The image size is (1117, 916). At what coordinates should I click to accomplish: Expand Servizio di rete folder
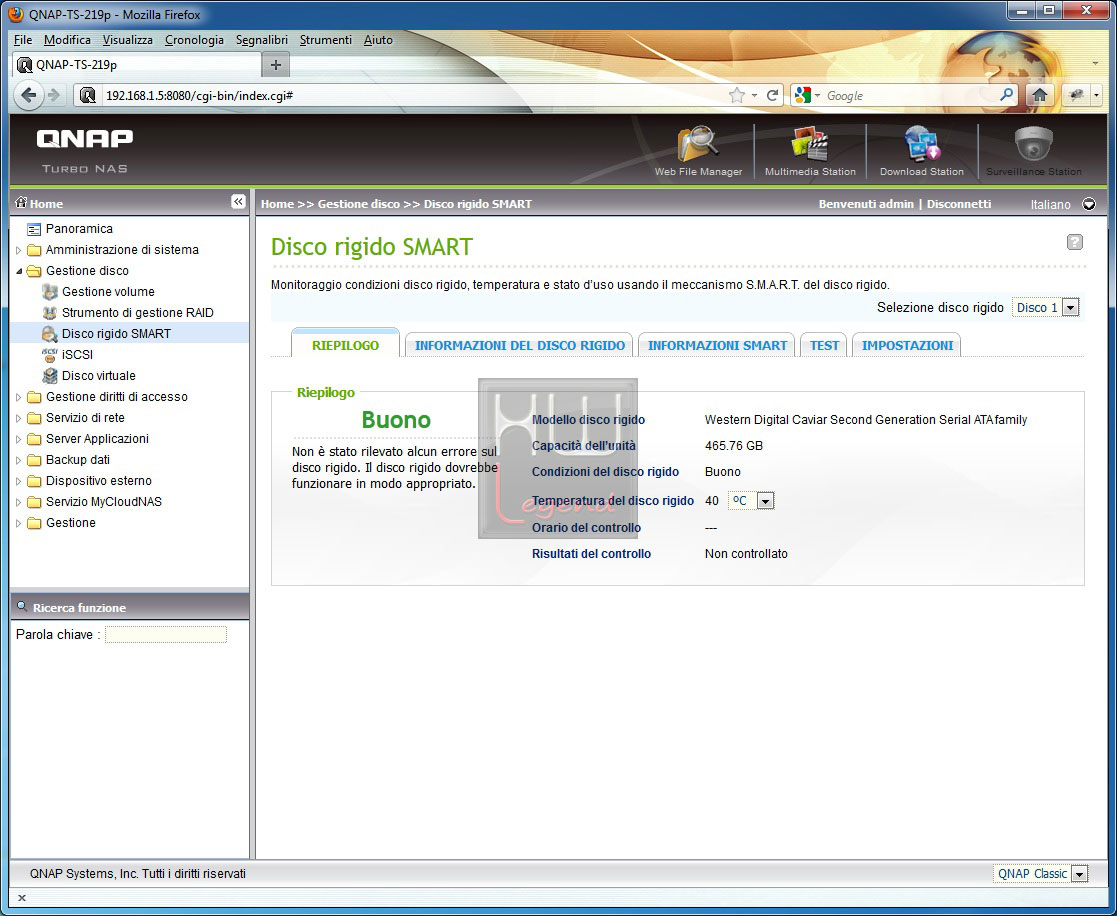pos(19,418)
